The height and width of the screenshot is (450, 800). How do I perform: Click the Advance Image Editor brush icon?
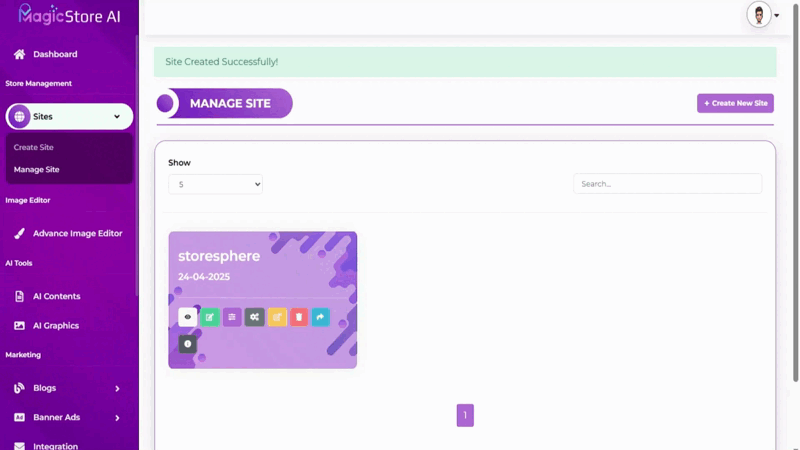coord(19,233)
